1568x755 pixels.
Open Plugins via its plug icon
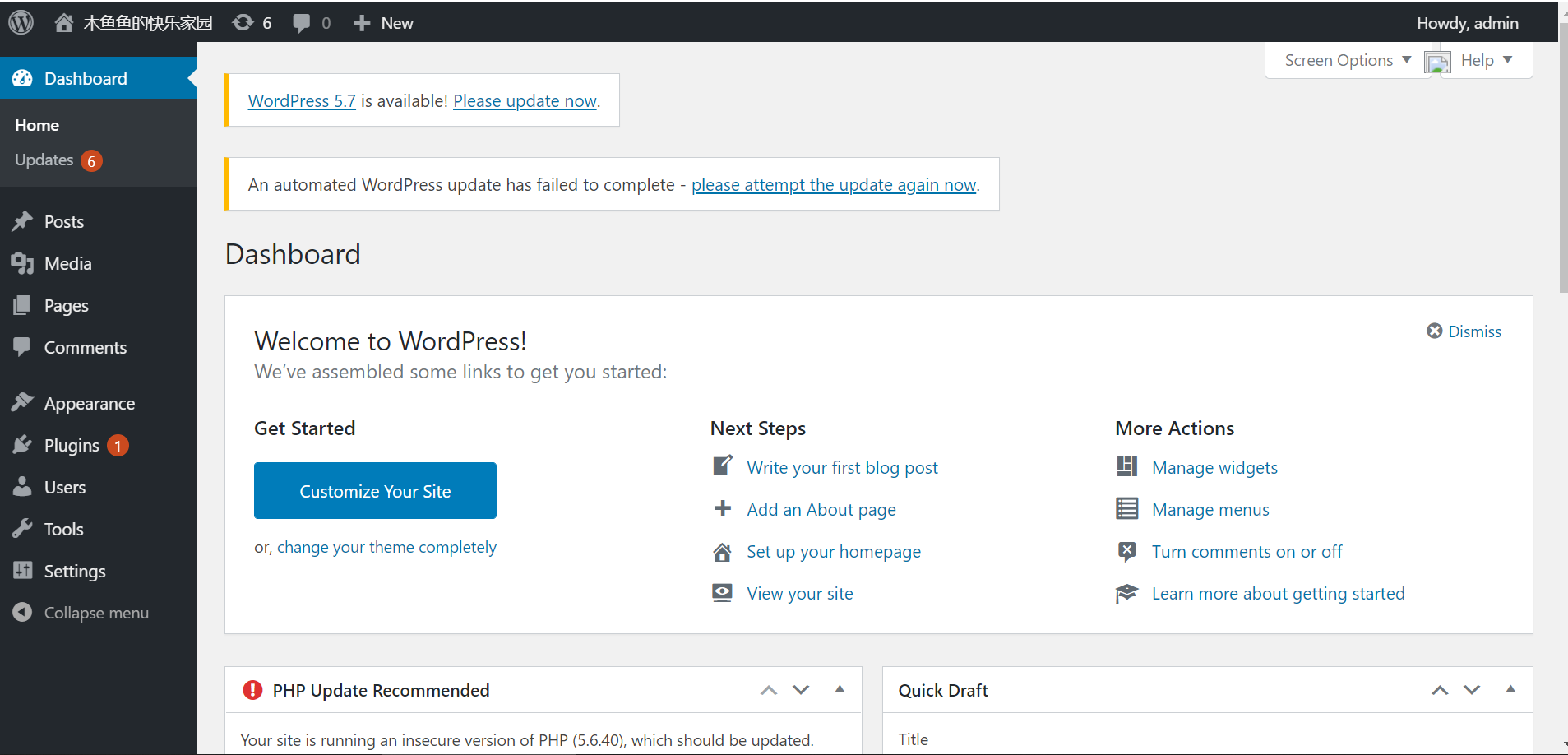tap(23, 445)
